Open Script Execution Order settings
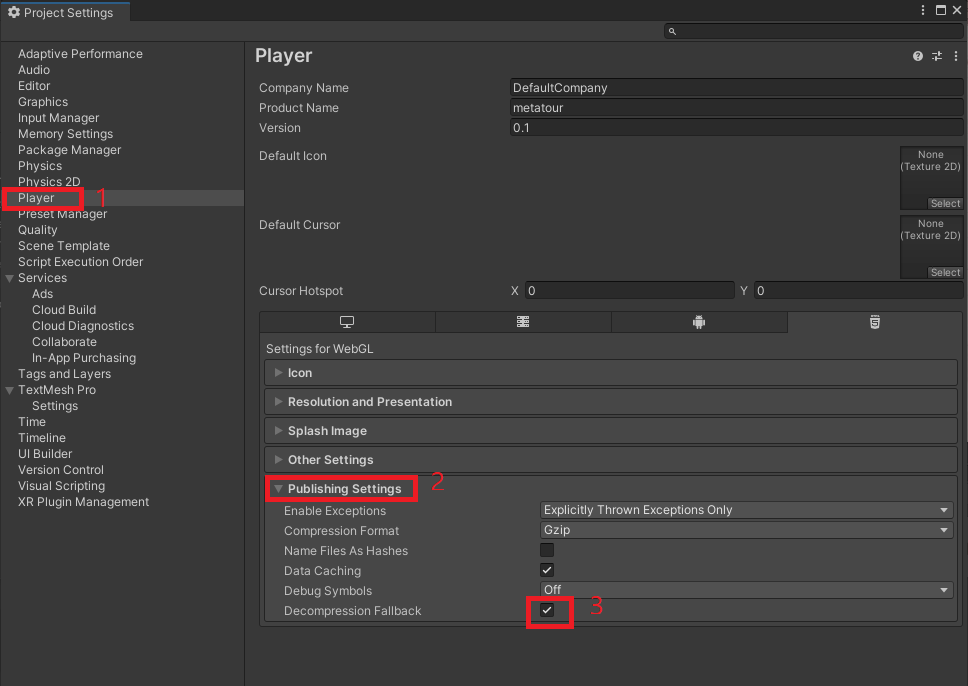The height and width of the screenshot is (686, 968). coord(81,262)
